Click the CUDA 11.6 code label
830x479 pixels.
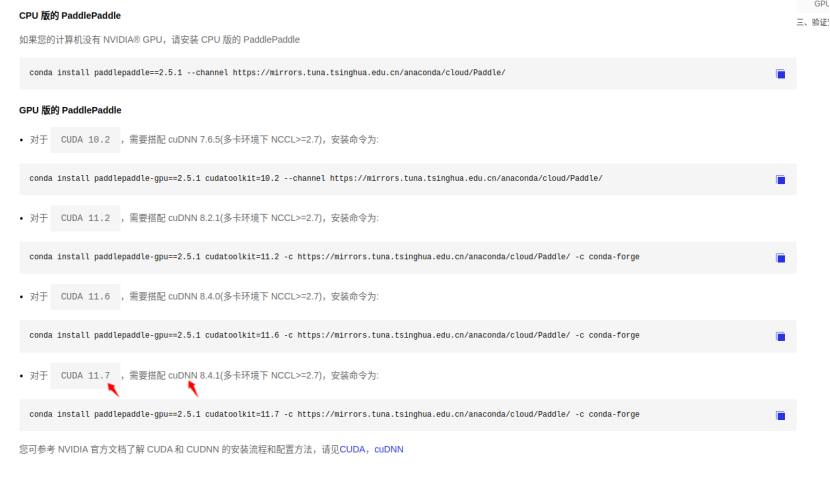(85, 296)
